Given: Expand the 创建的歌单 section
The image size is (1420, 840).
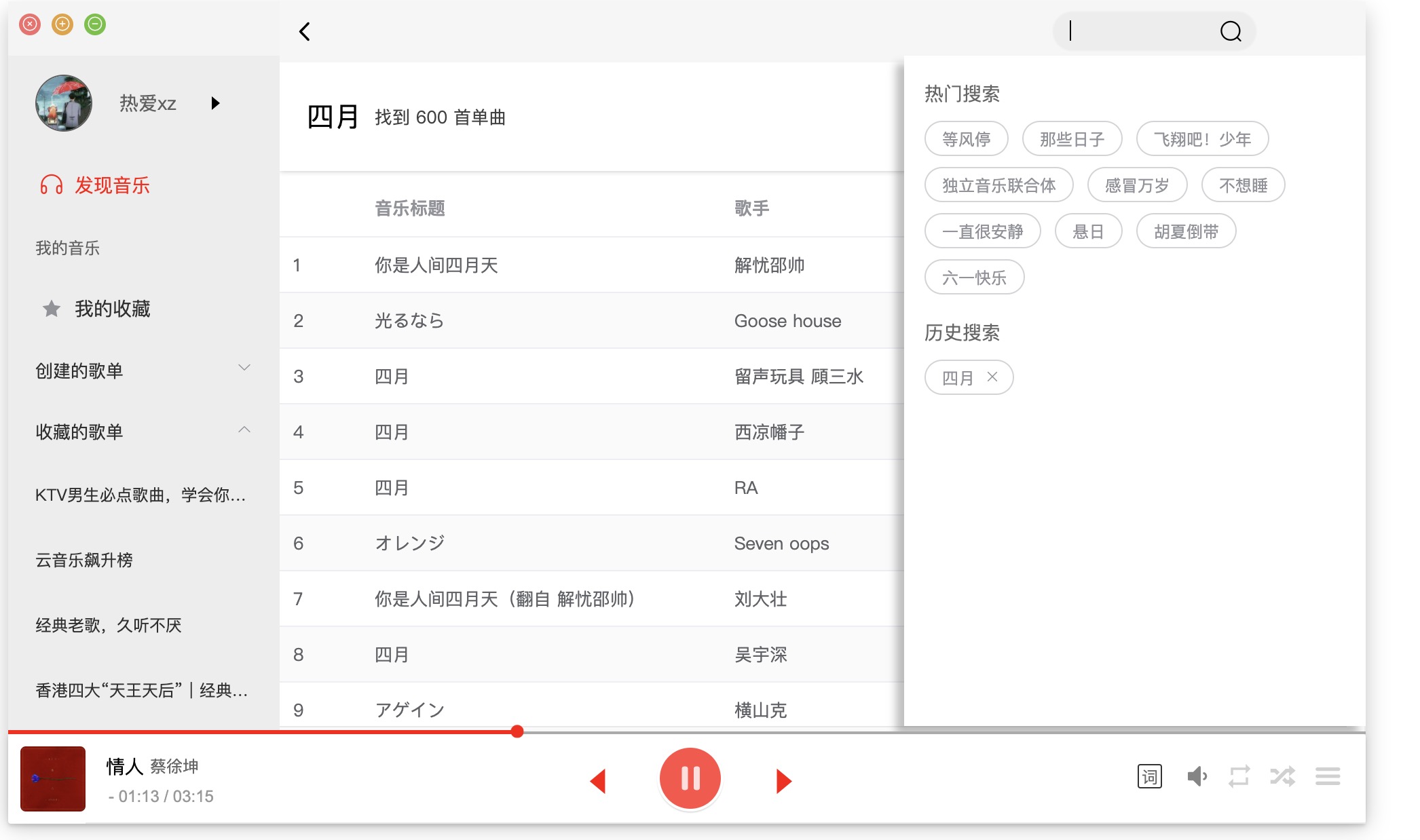Looking at the screenshot, I should (244, 368).
